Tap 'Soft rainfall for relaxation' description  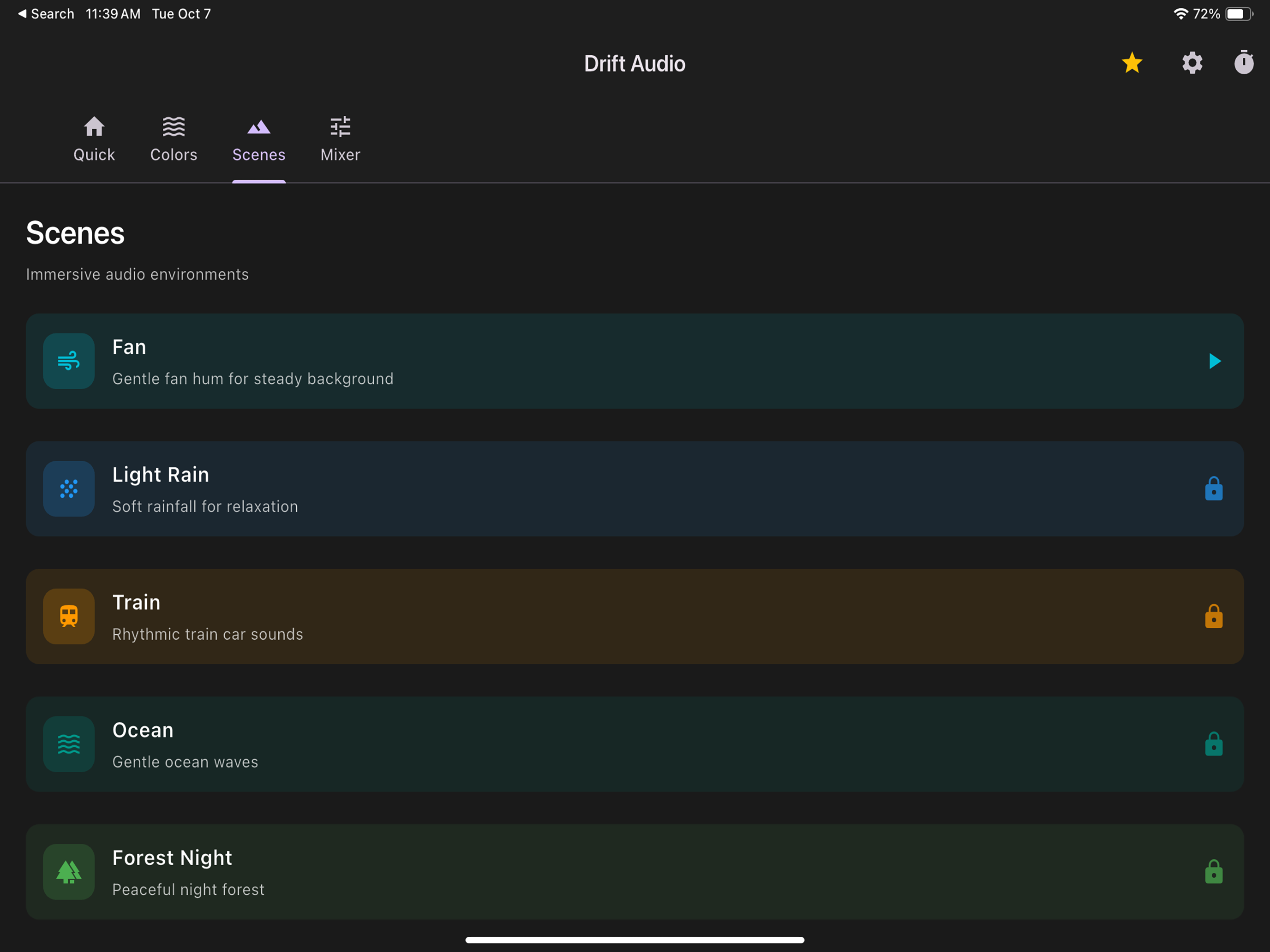click(205, 506)
